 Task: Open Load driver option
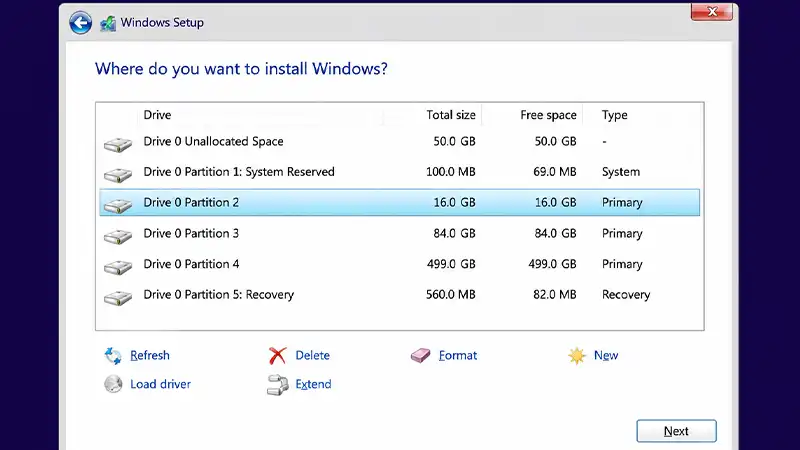[160, 384]
